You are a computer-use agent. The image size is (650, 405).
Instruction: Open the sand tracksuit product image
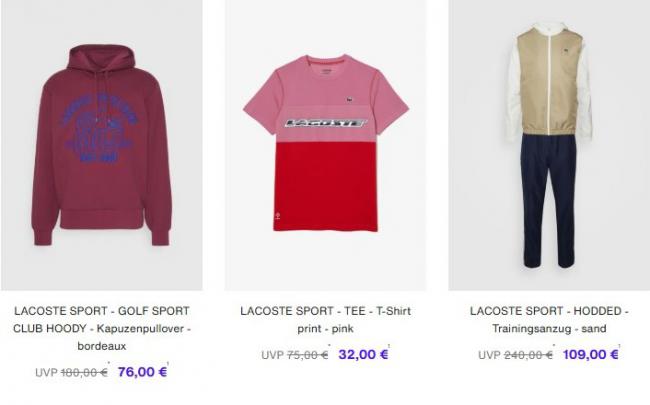click(549, 145)
